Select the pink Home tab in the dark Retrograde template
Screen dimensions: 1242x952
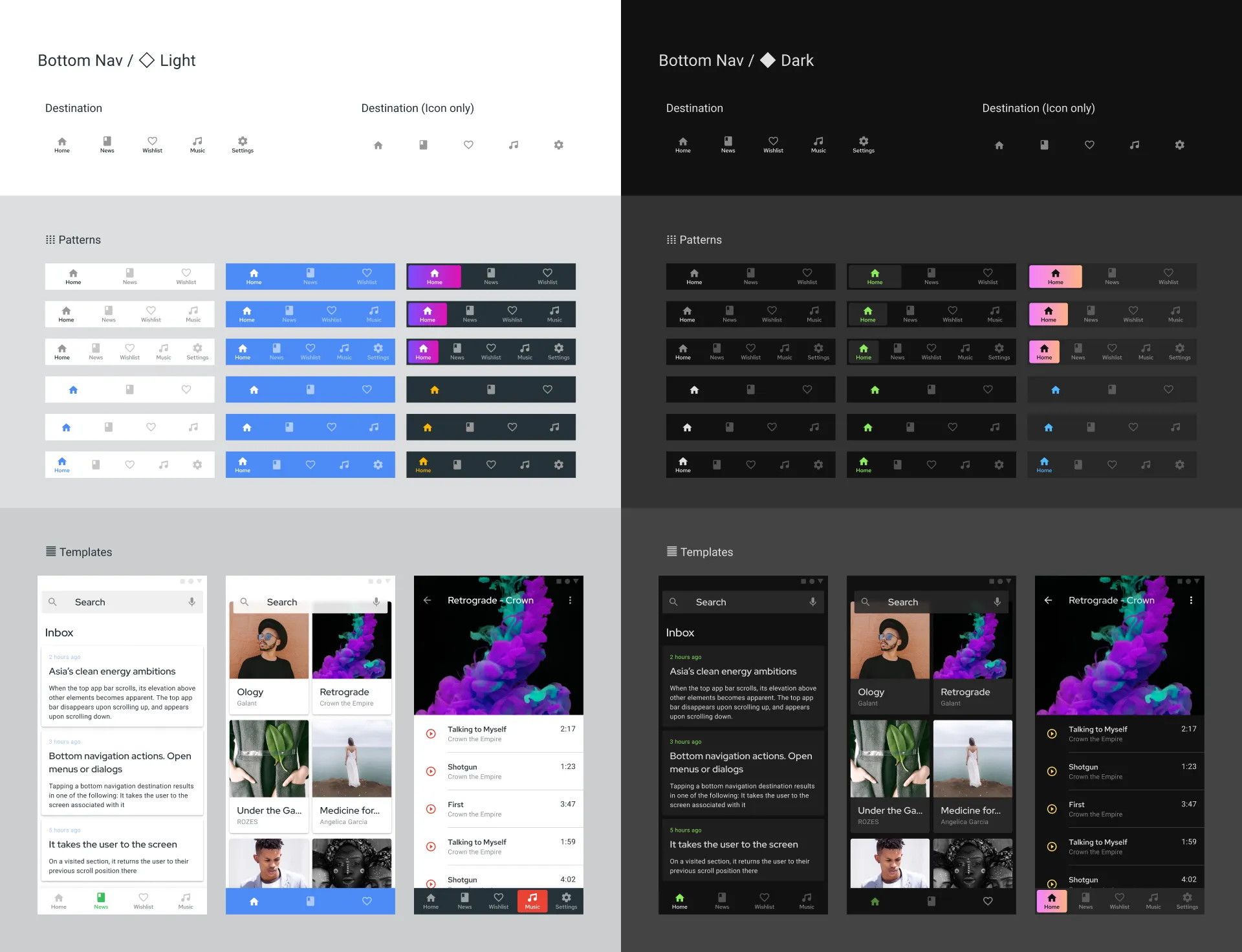coord(1052,900)
